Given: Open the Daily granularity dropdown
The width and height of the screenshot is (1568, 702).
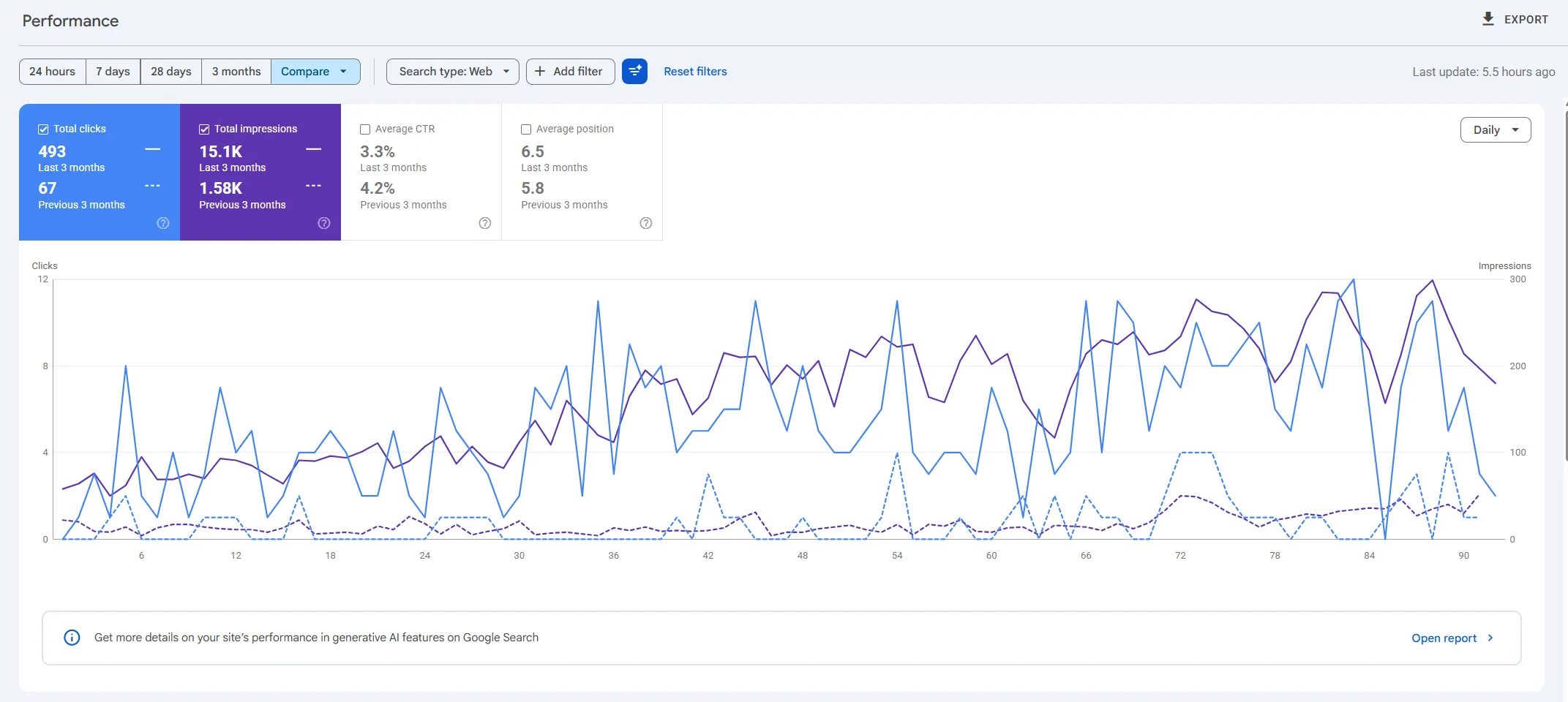Looking at the screenshot, I should (1496, 129).
